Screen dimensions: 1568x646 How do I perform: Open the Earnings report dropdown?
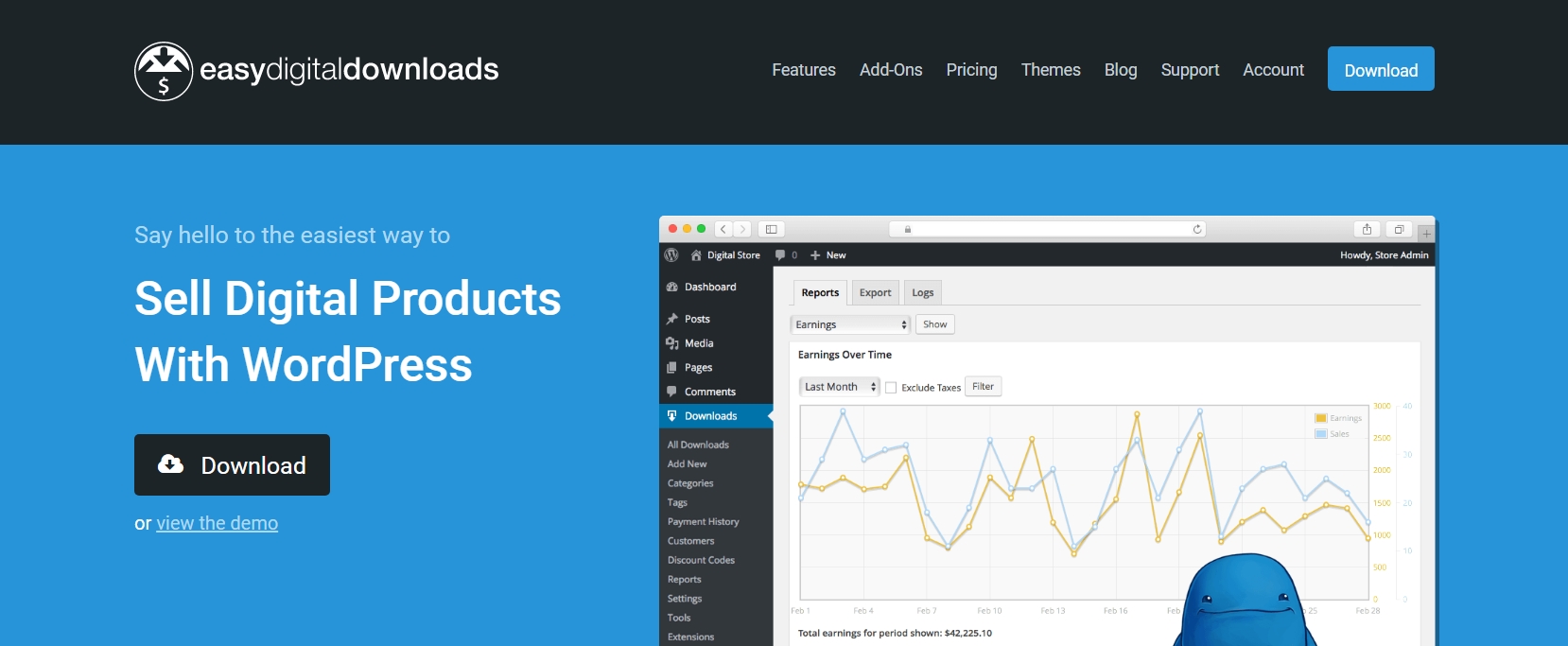point(850,324)
